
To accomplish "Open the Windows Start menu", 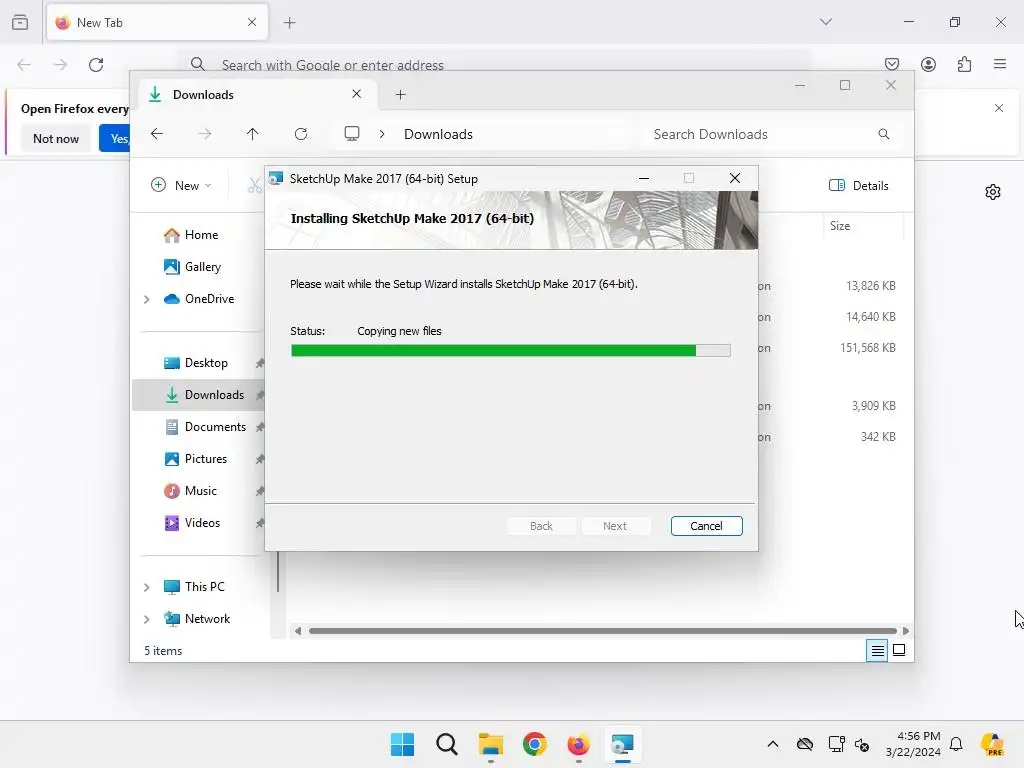I will tap(402, 744).
